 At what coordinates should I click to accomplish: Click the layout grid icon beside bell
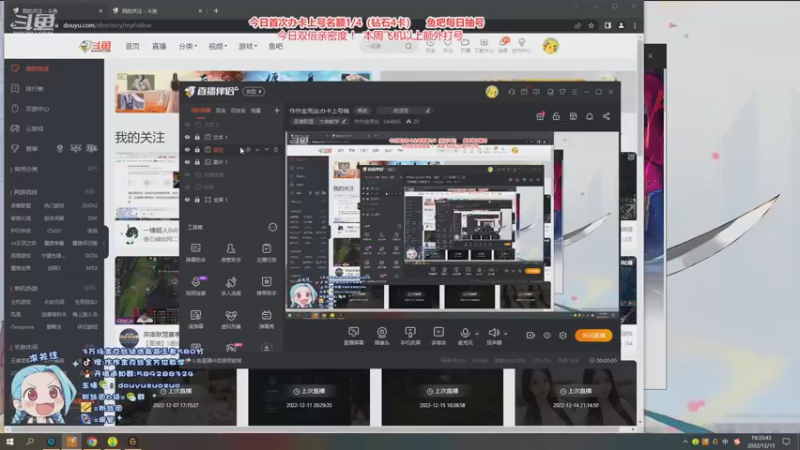[x=573, y=116]
